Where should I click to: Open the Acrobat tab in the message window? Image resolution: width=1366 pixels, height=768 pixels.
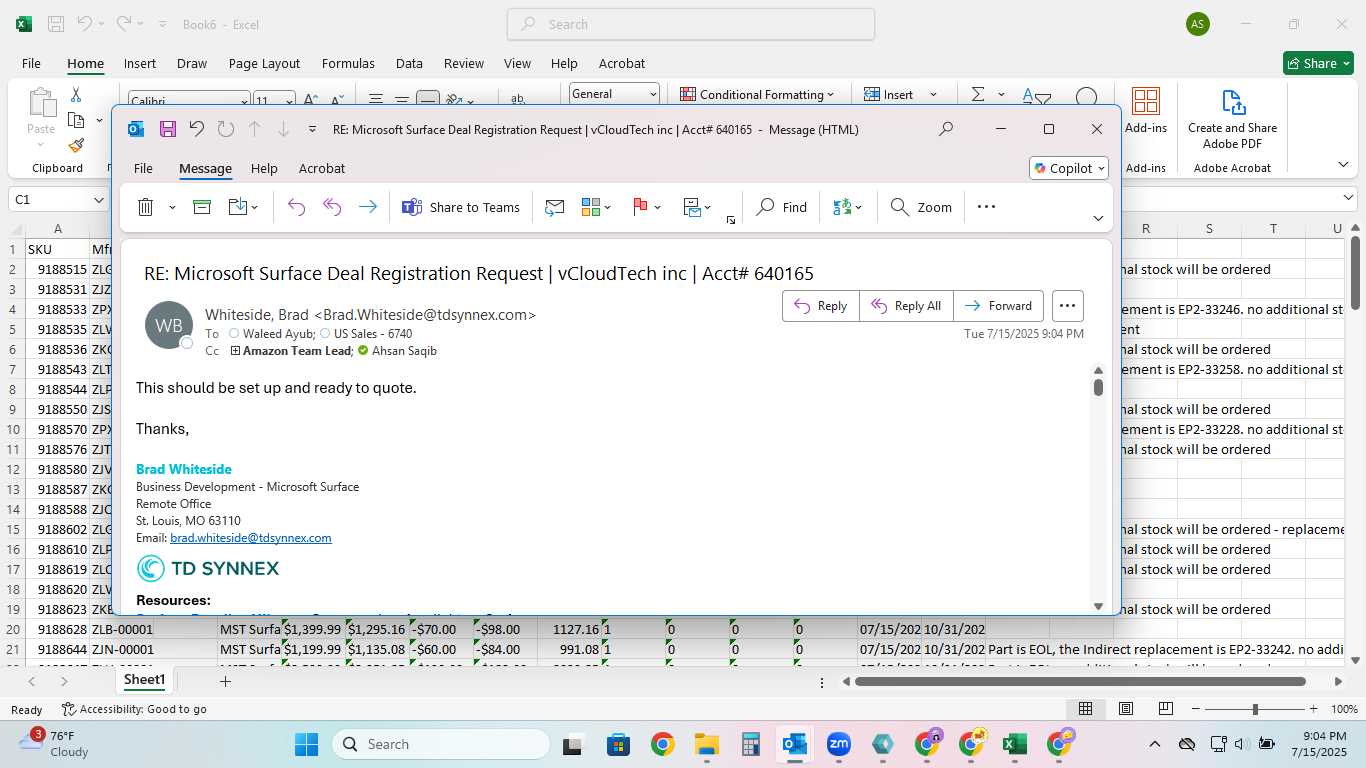click(x=322, y=168)
